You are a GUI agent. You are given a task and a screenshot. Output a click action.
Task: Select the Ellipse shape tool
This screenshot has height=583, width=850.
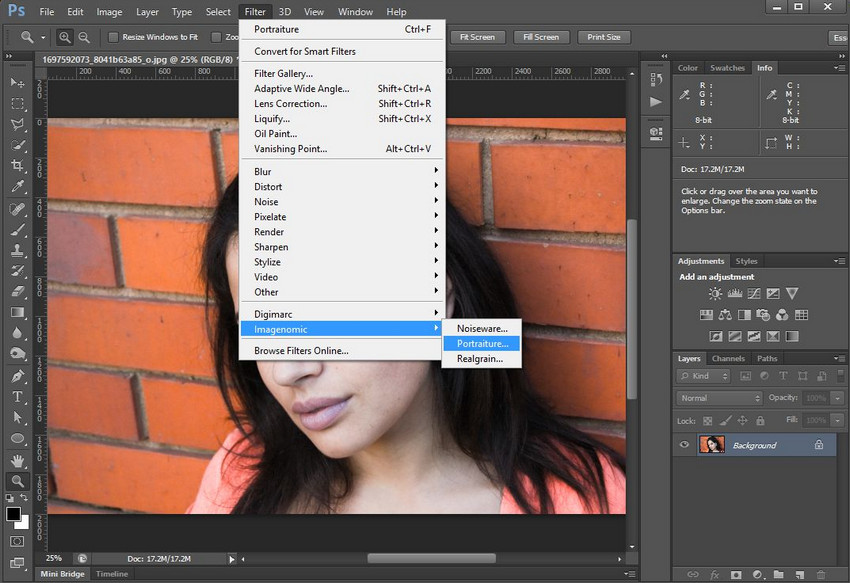point(17,438)
